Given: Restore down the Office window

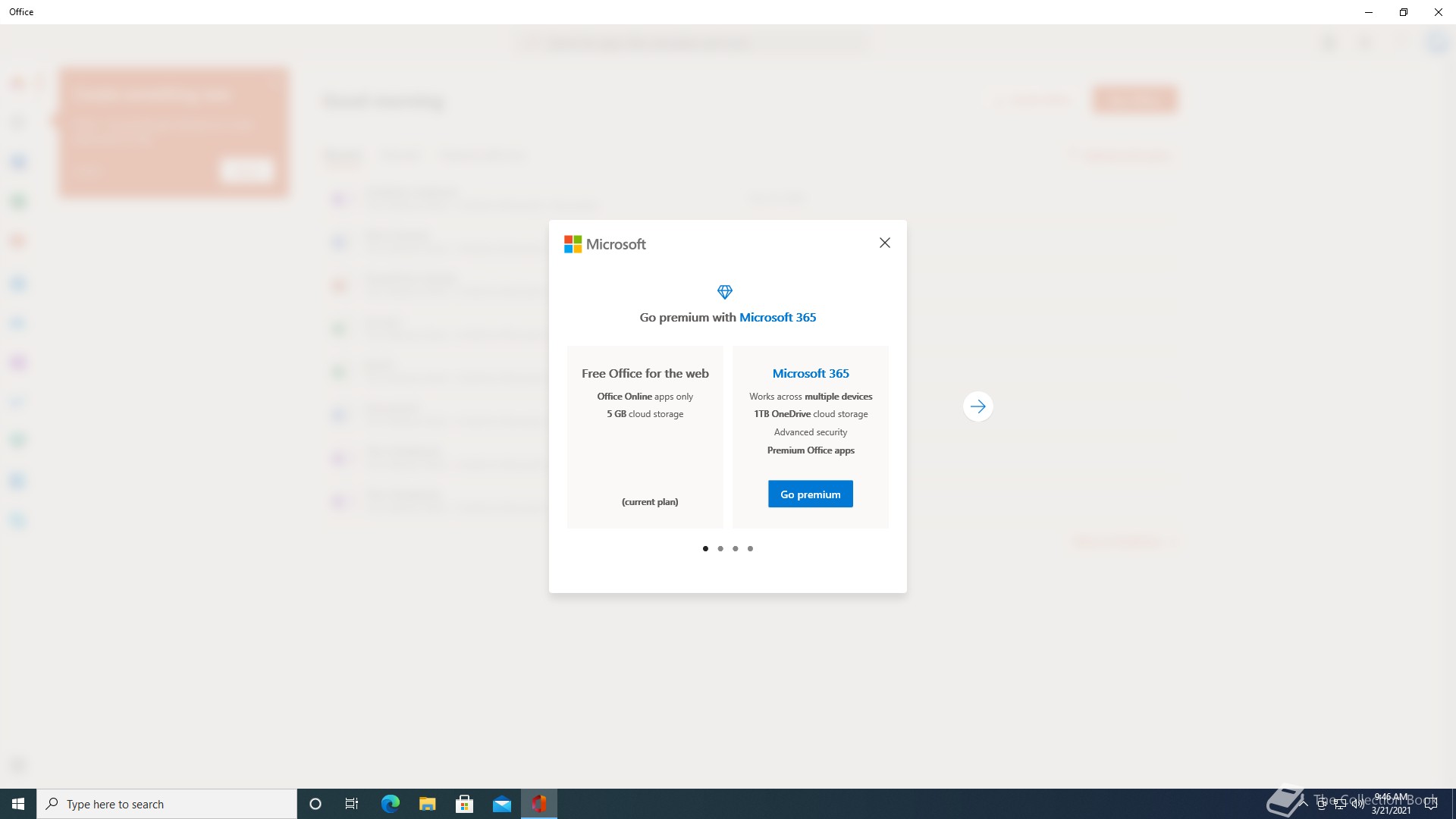Looking at the screenshot, I should point(1404,12).
